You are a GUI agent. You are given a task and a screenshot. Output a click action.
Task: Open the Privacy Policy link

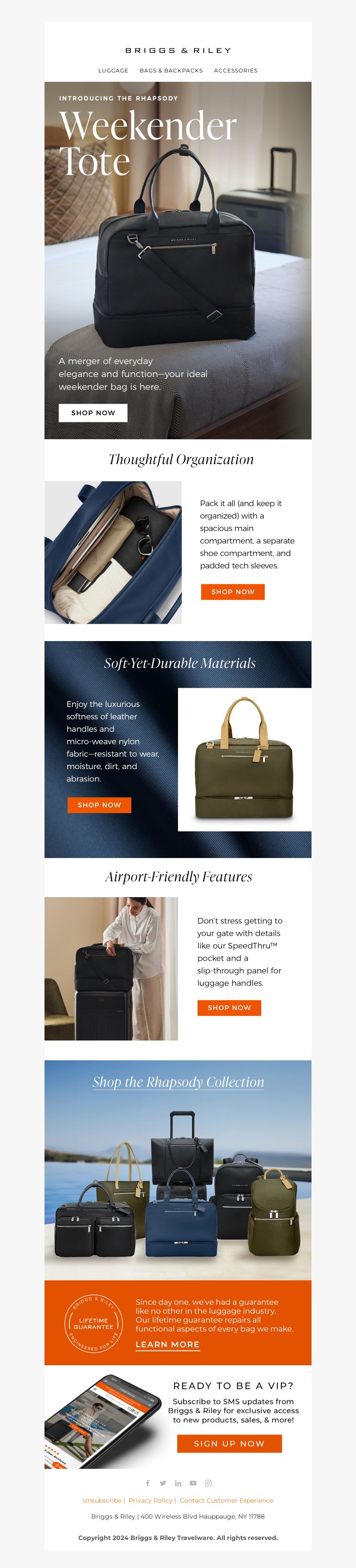point(150,1500)
